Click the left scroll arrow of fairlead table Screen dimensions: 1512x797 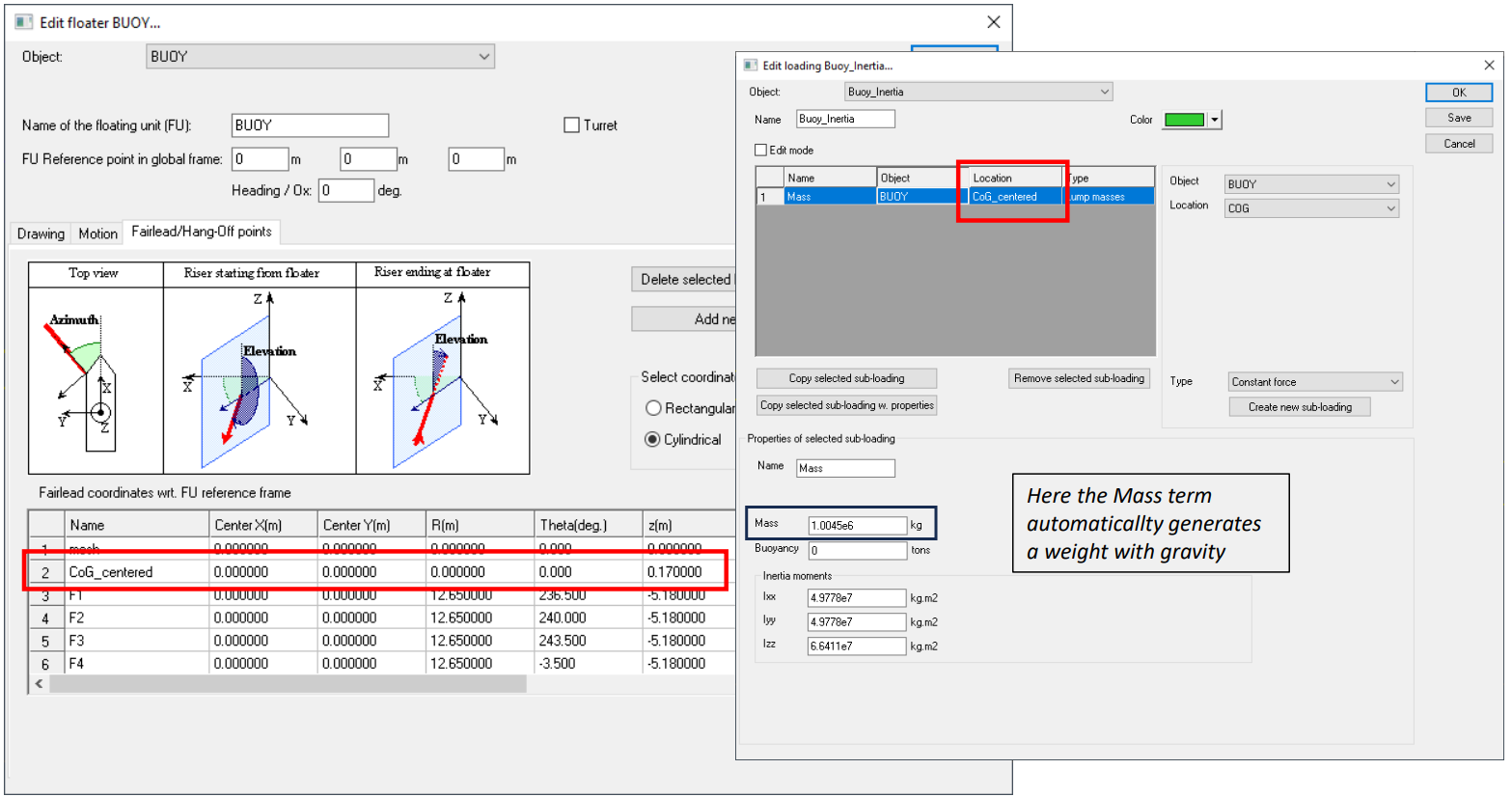(x=39, y=684)
